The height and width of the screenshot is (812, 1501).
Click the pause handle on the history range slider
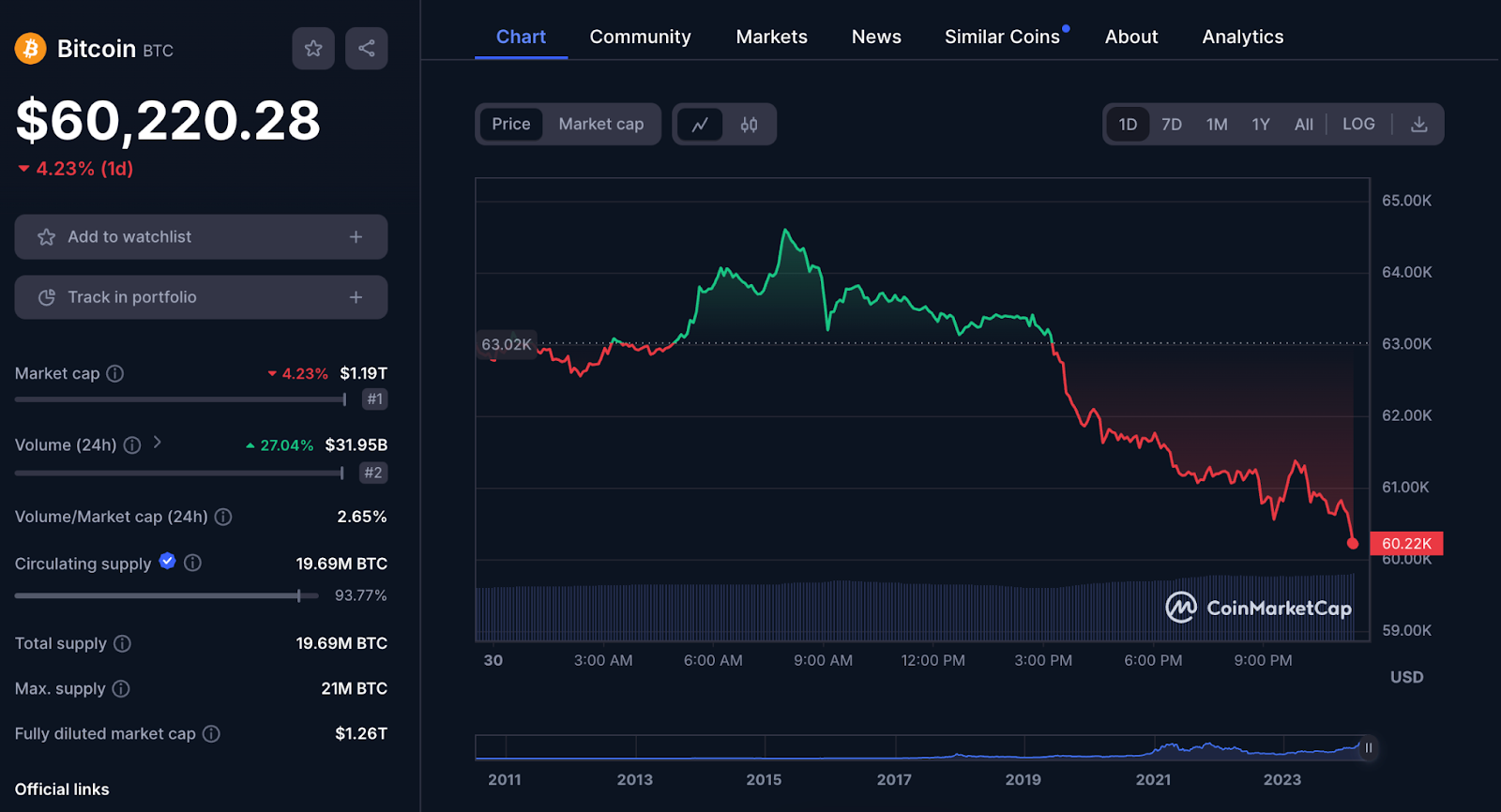(x=1368, y=748)
